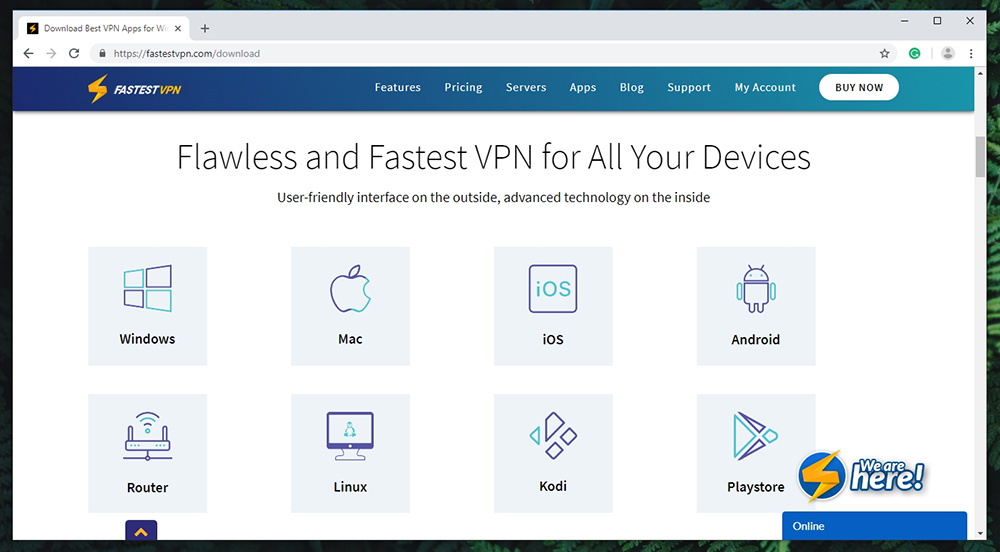Click the FastestVPN lightning logo

135,89
